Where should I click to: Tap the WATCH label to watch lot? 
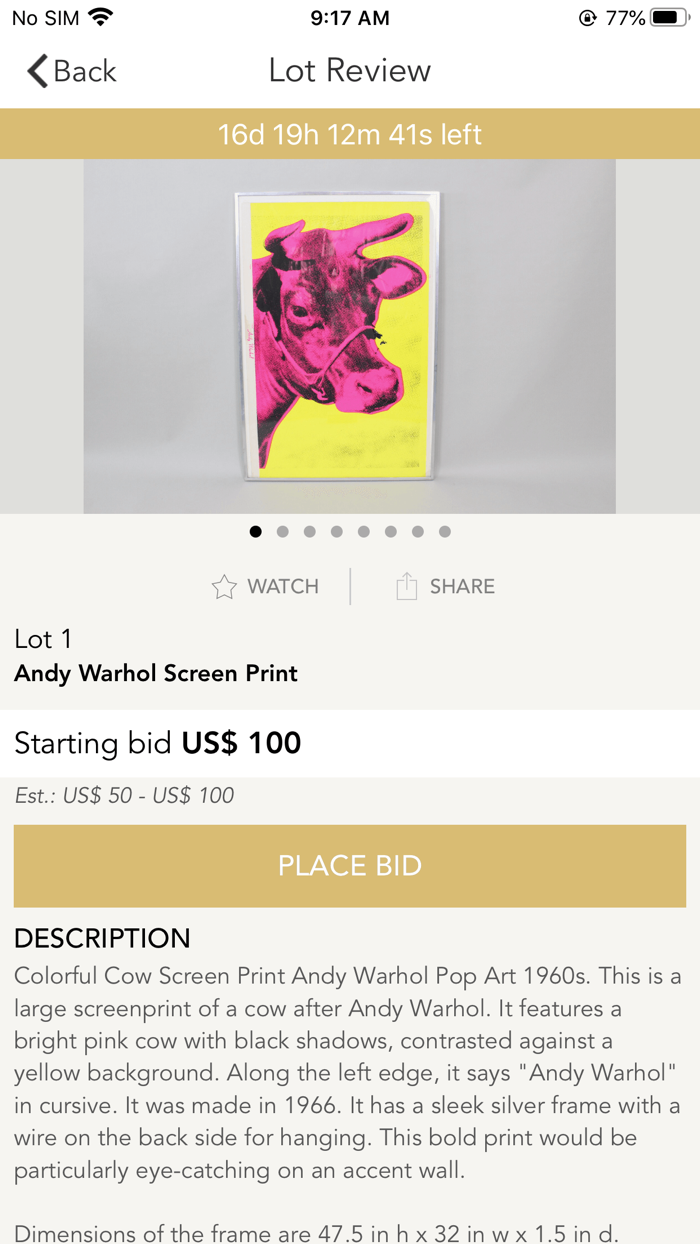tap(283, 587)
